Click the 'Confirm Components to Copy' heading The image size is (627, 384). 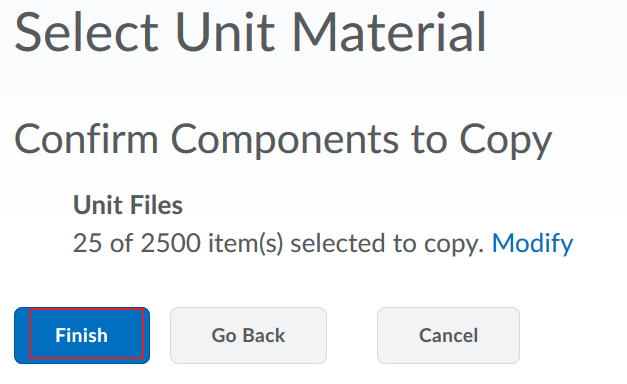tap(283, 139)
